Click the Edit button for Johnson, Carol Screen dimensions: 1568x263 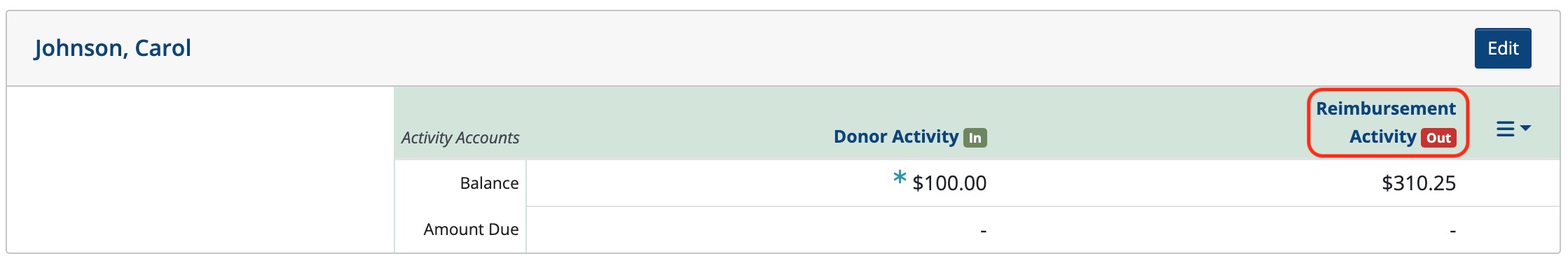click(x=1503, y=48)
